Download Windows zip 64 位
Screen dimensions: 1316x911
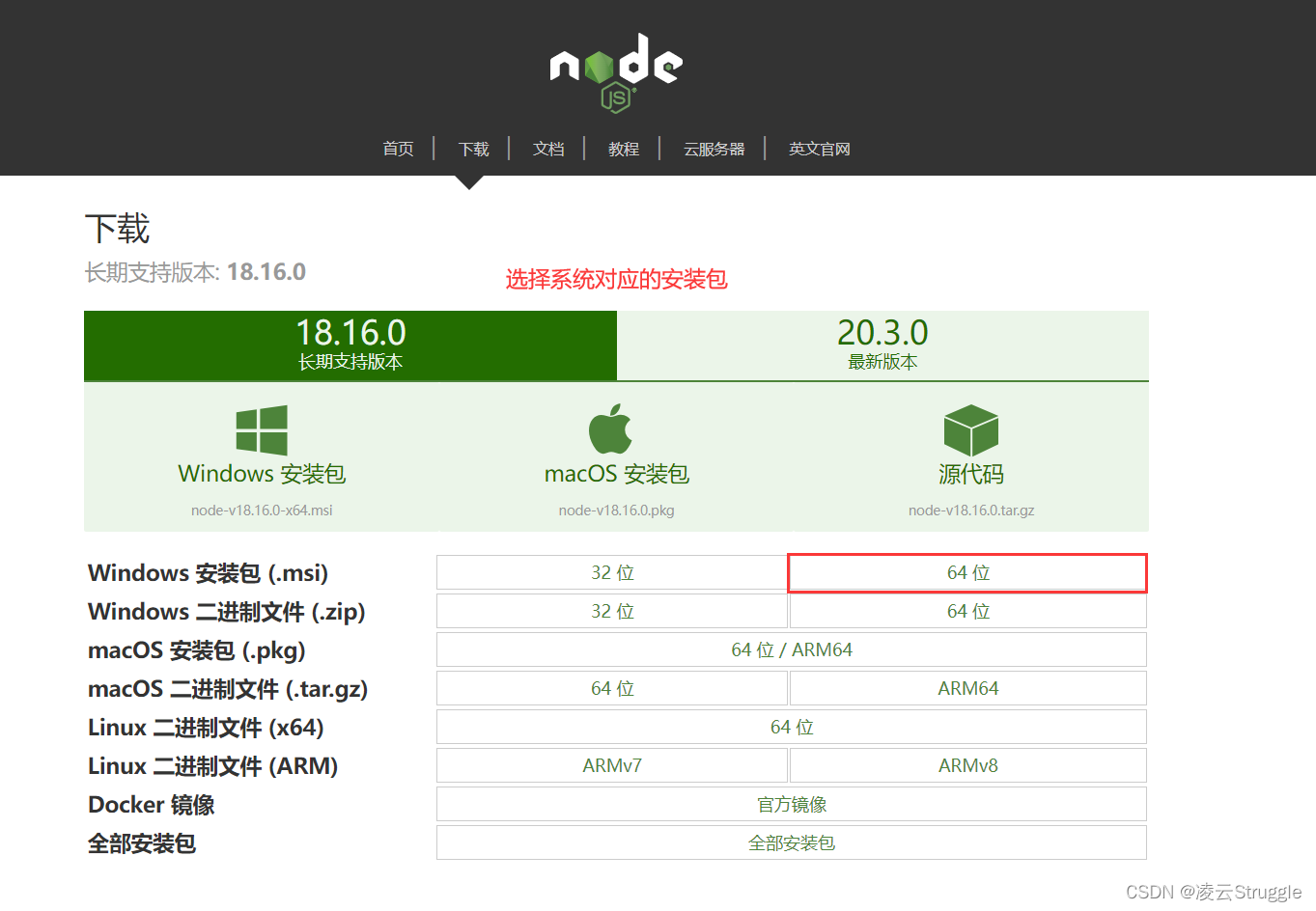pos(968,611)
